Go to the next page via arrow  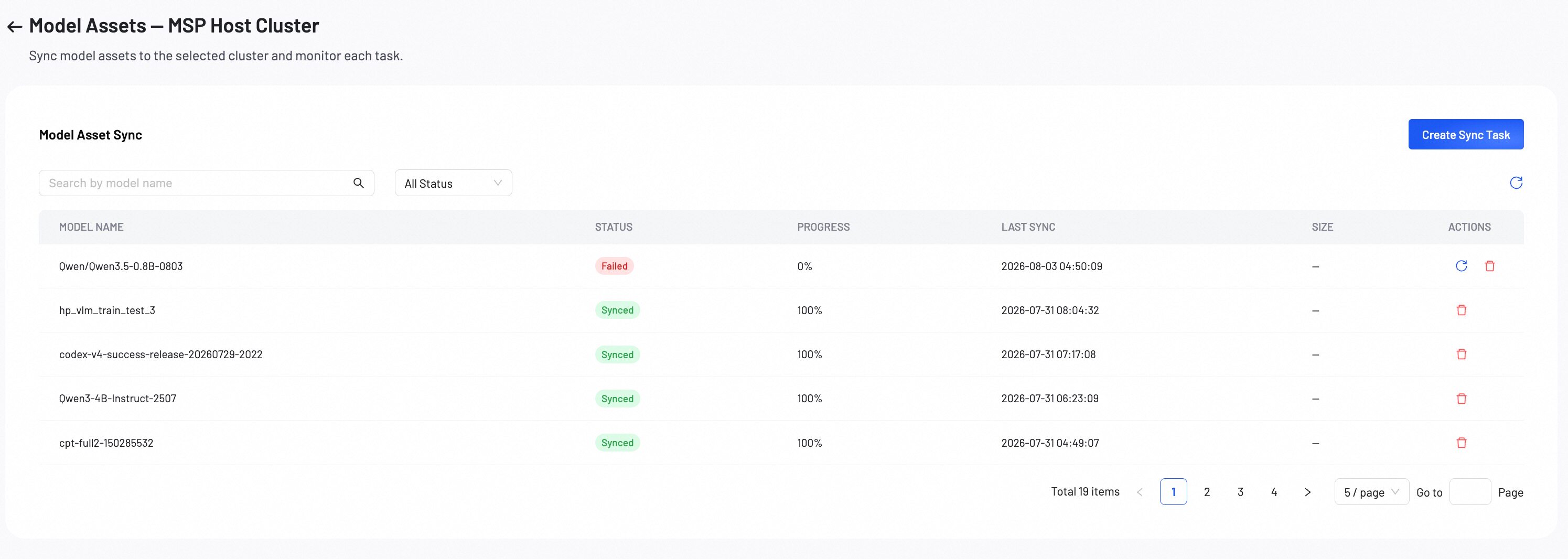pos(1307,492)
